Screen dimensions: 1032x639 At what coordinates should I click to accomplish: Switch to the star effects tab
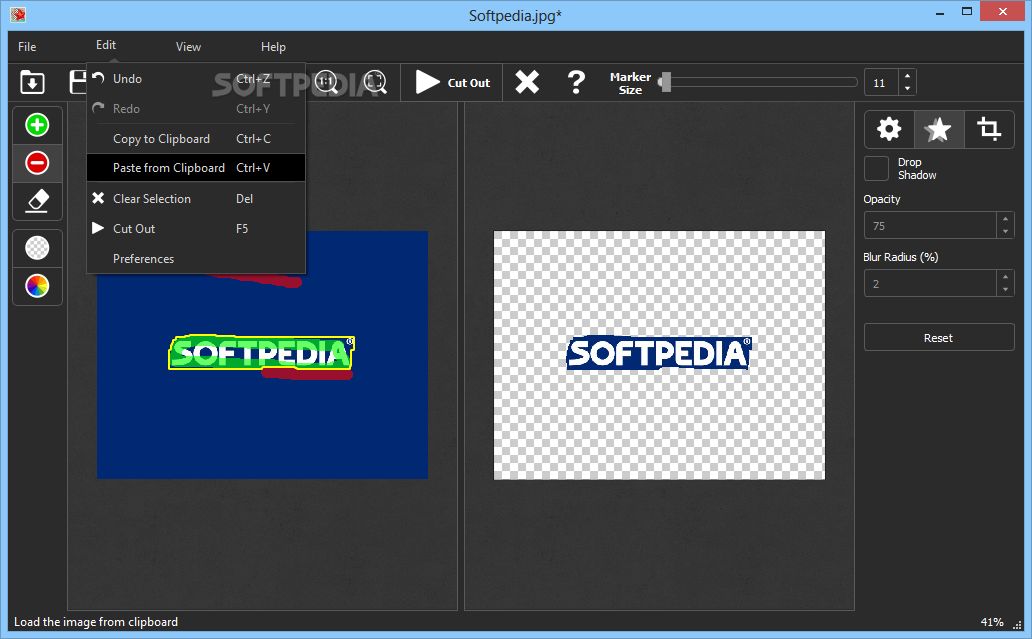(939, 129)
